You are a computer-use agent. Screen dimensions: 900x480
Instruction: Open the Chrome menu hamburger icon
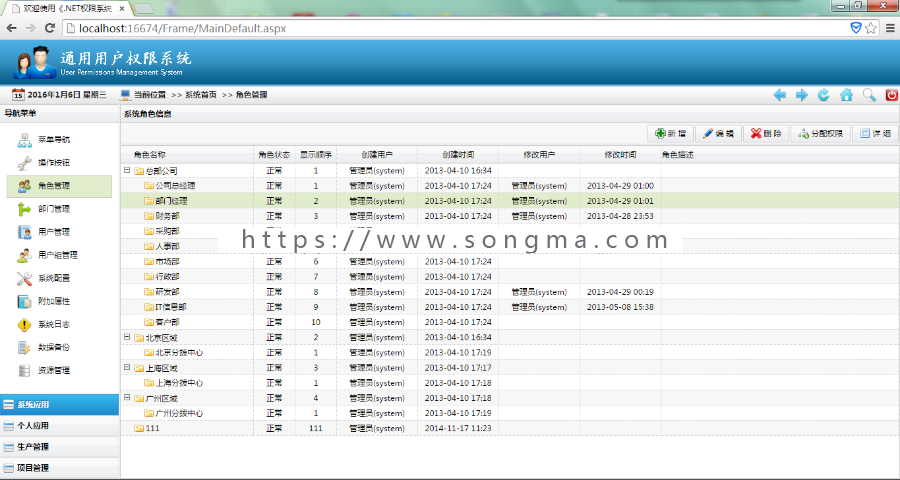890,28
